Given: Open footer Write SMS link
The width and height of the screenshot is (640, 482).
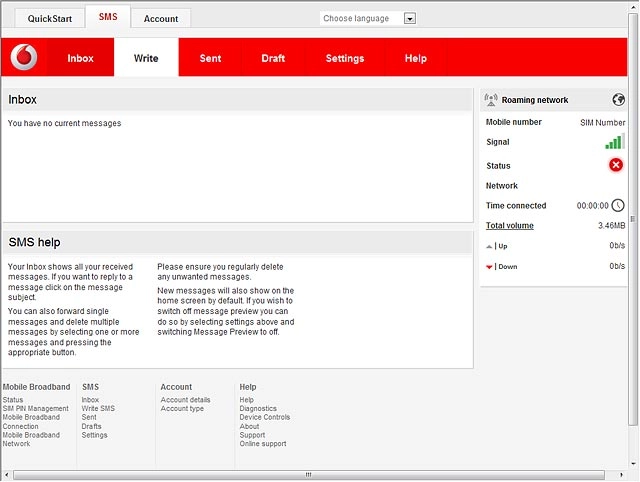Looking at the screenshot, I should click(98, 408).
